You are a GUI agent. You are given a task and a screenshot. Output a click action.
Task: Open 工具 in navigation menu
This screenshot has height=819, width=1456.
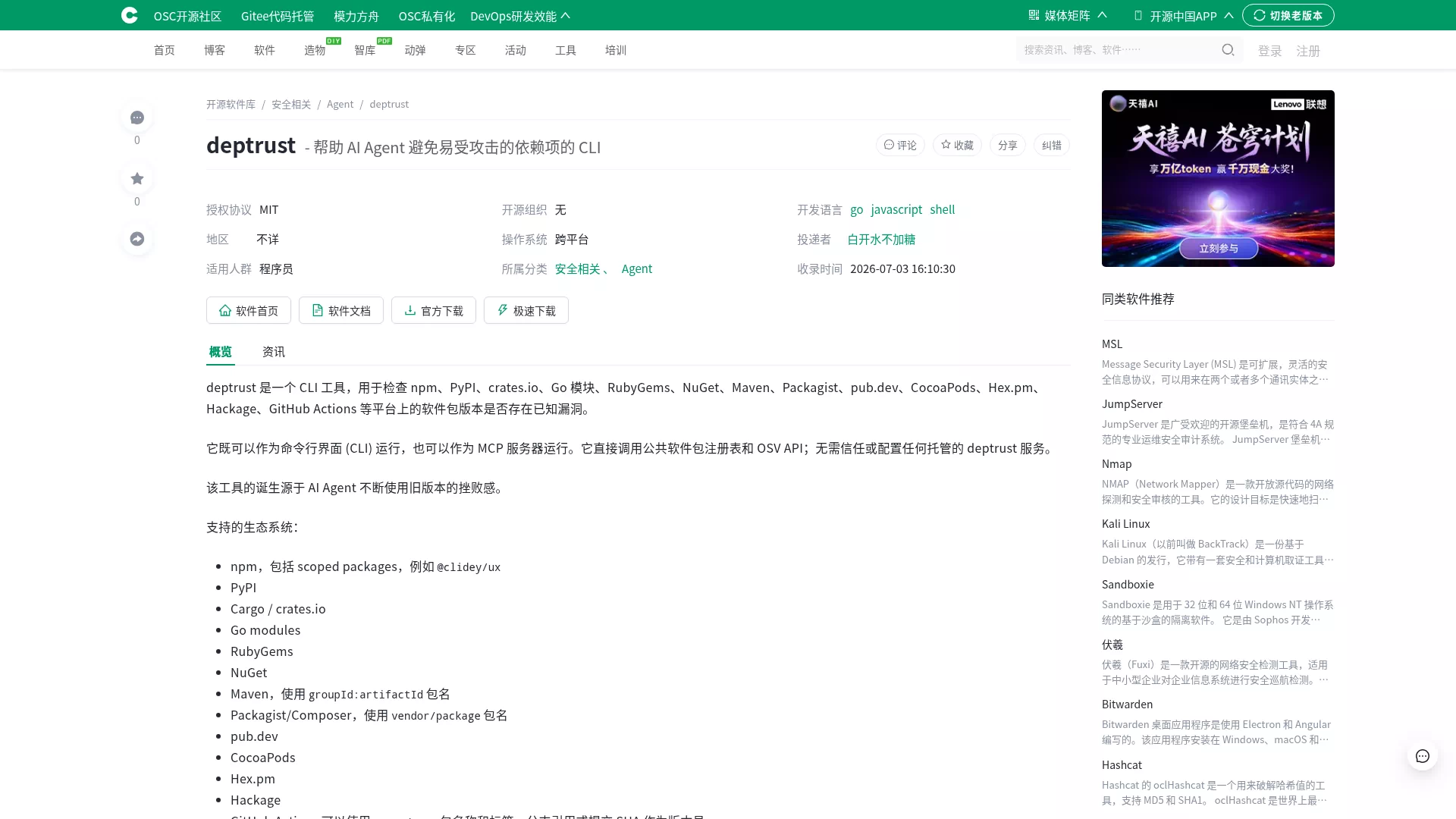pyautogui.click(x=566, y=50)
